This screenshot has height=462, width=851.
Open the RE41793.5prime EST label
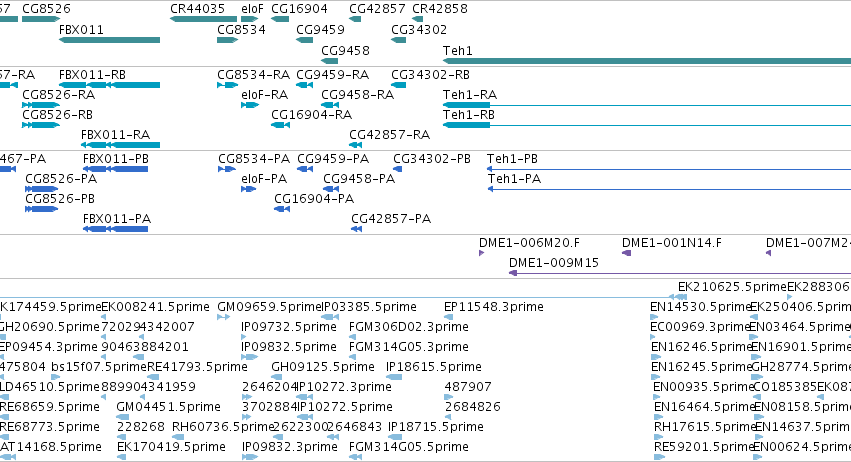pos(198,368)
